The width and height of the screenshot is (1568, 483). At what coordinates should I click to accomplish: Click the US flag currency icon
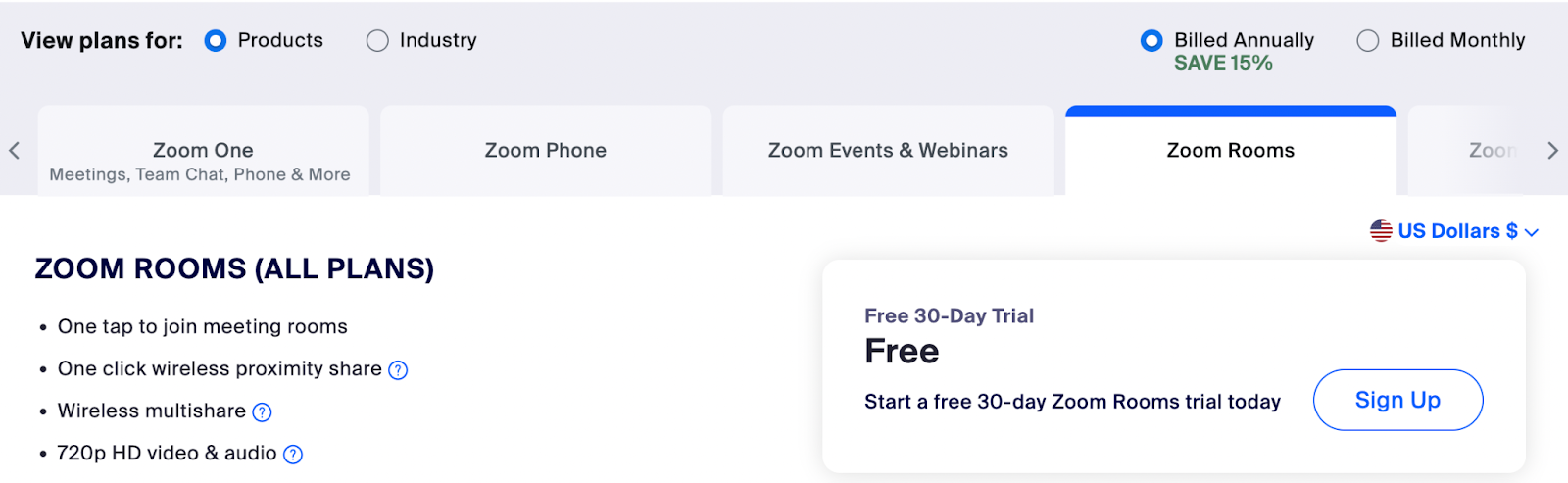click(x=1381, y=231)
